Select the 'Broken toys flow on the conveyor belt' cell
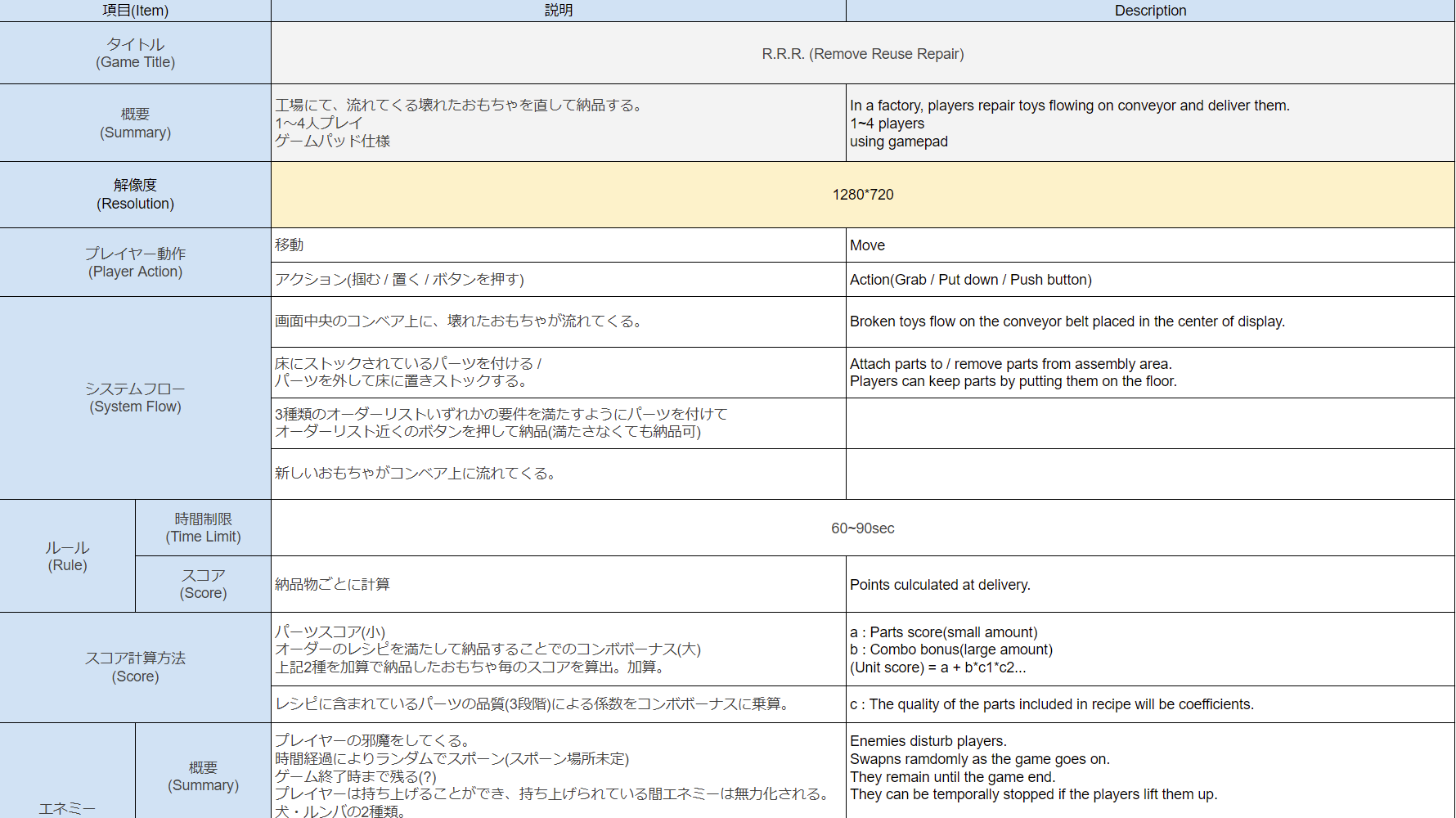The width and height of the screenshot is (1456, 818). 1151,321
